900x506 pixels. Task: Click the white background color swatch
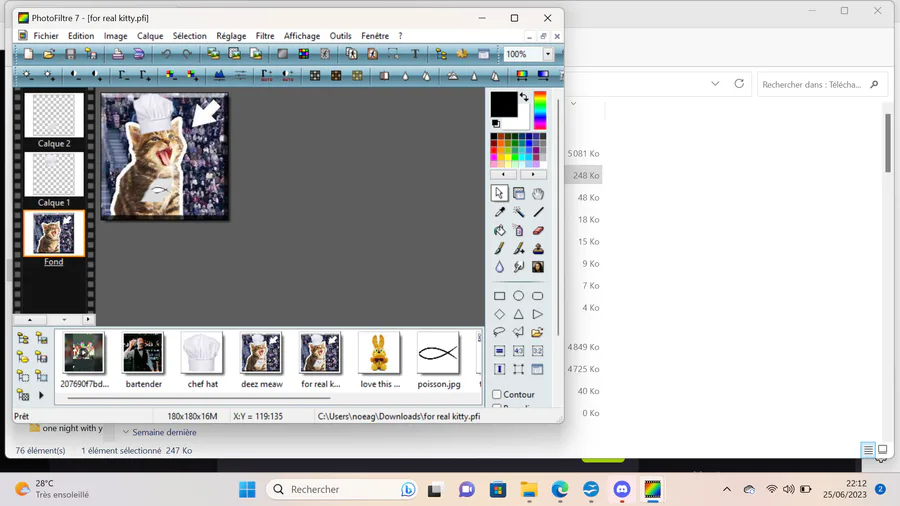523,123
